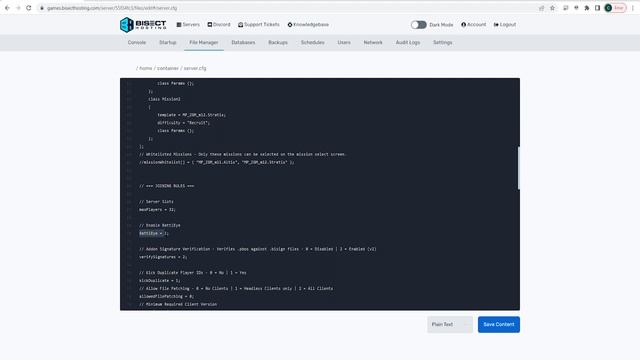Open the Plain Text syntax dropdown
The height and width of the screenshot is (360, 640).
450,324
